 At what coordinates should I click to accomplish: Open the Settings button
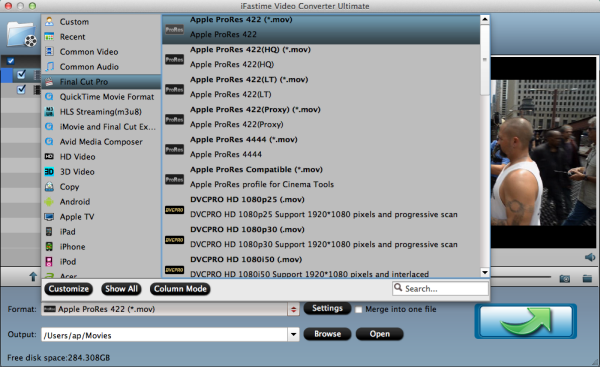tap(327, 308)
